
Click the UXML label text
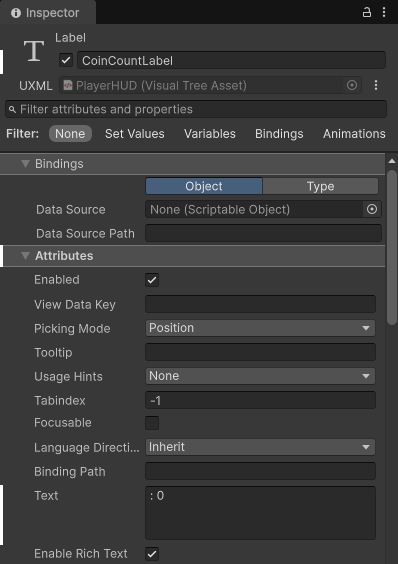coord(36,86)
